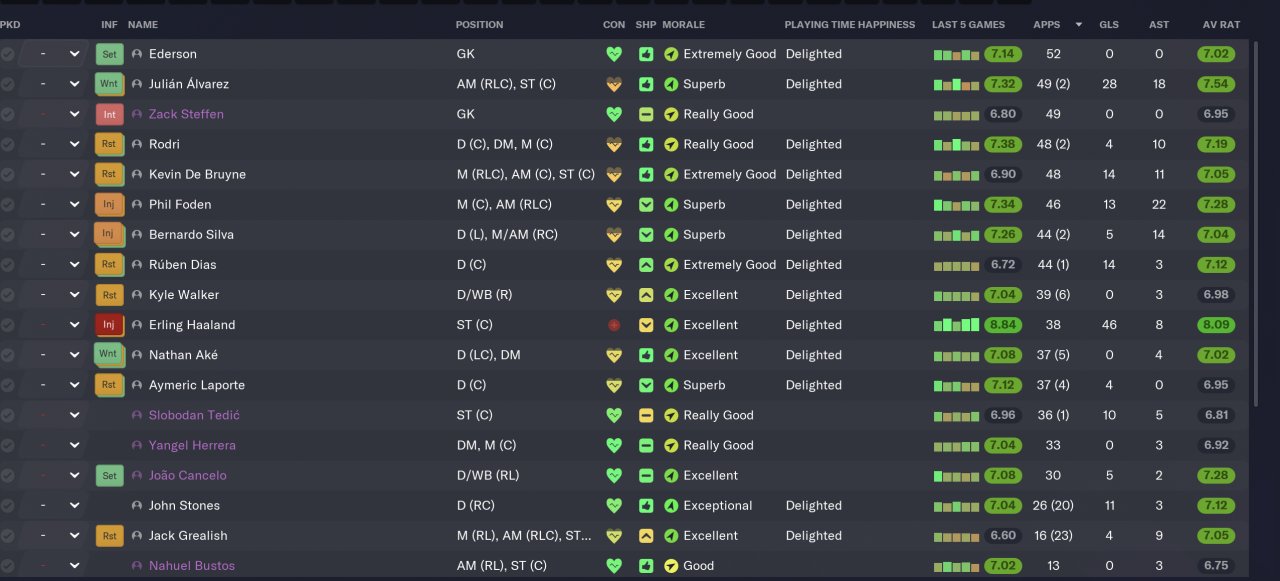Click Zack Steffen's match sharpness icon
The image size is (1280, 581).
click(646, 114)
